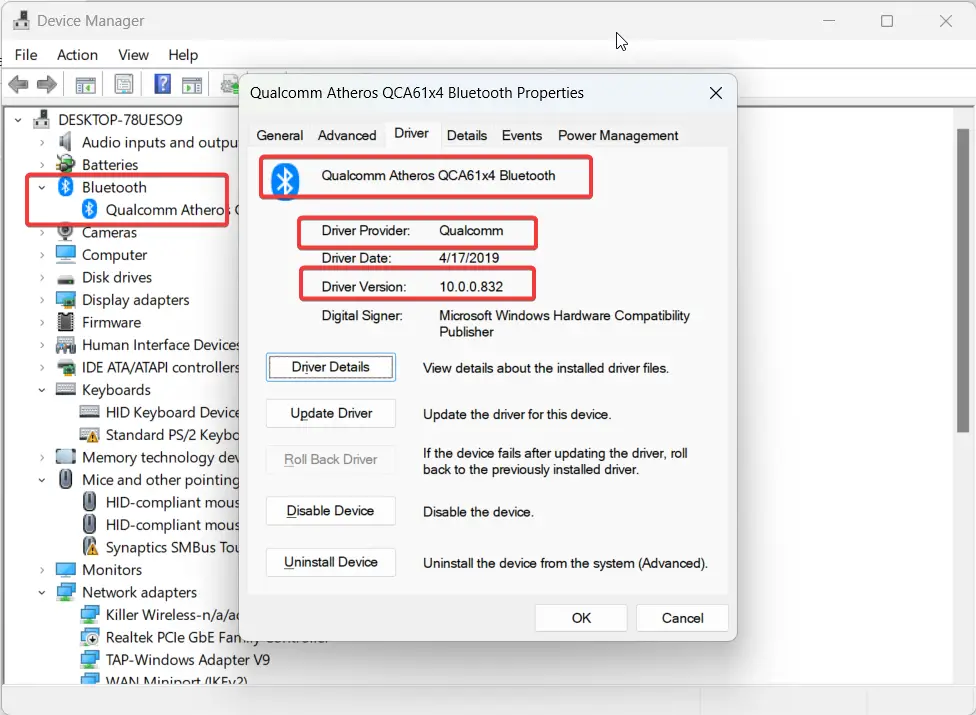The image size is (976, 715).
Task: Click the blue Help question mark icon
Action: coord(162,83)
